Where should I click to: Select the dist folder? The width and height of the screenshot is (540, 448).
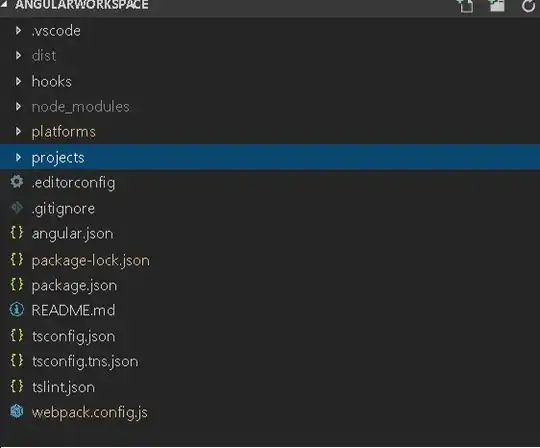(270, 56)
